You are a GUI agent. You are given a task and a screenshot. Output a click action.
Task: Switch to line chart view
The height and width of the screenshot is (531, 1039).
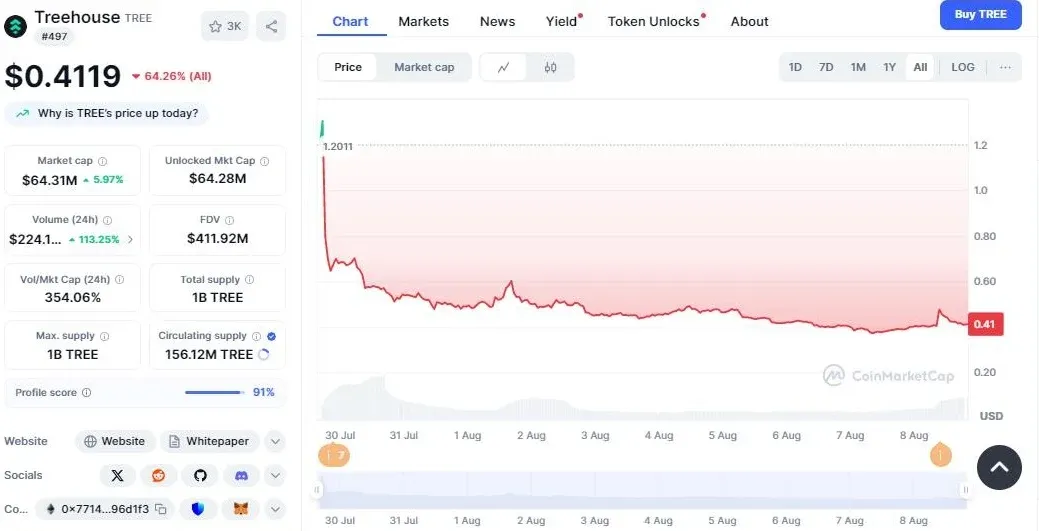[x=504, y=67]
